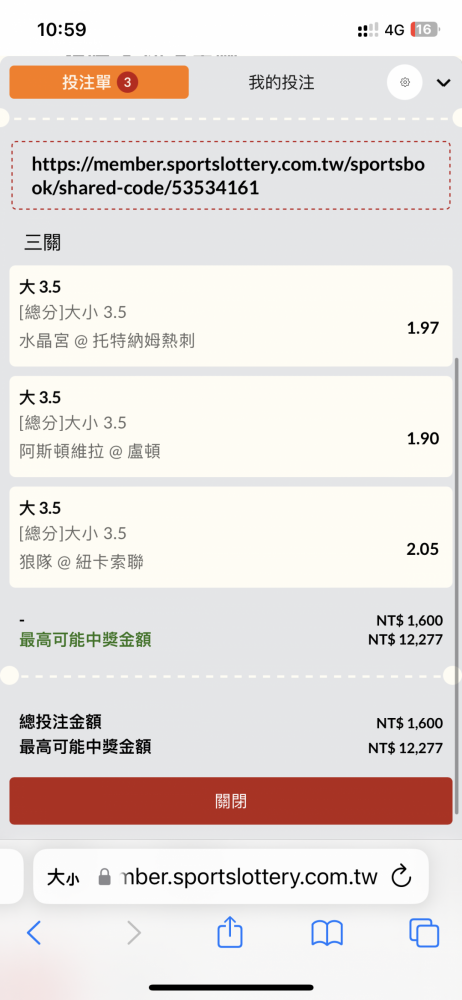This screenshot has width=462, height=1000.
Task: Open Safari bookmarks book icon
Action: [x=327, y=933]
